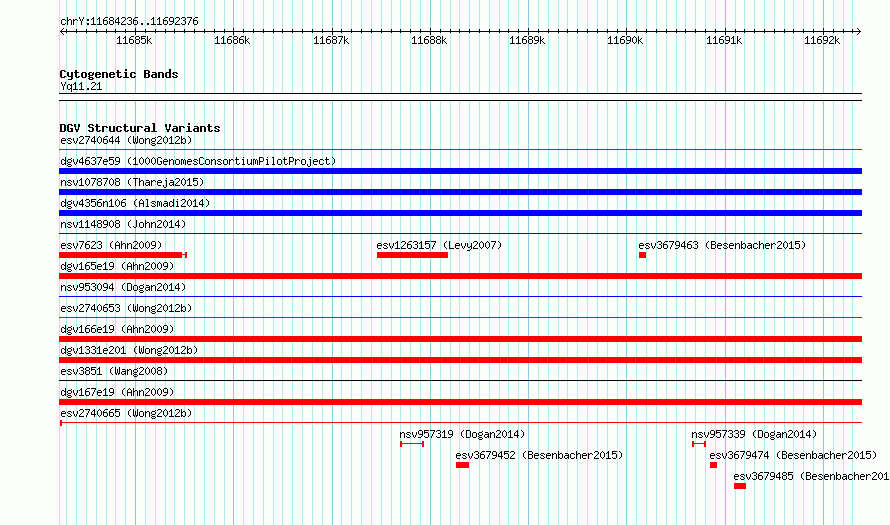The height and width of the screenshot is (525, 890).
Task: Select the dgv1331e201 red variant bar
Action: 460,360
